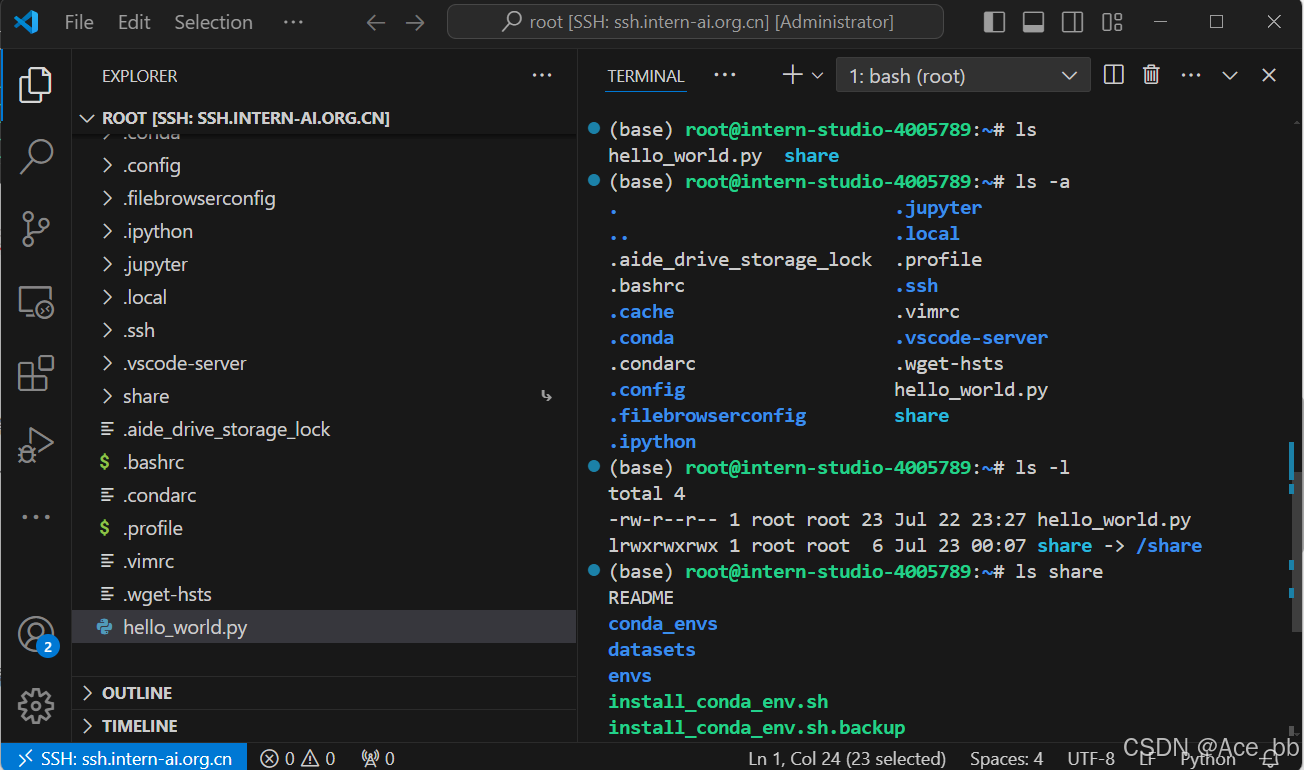Screen dimensions: 1304x770
Task: Open the new terminal launch profile dropdown
Action: click(x=817, y=75)
